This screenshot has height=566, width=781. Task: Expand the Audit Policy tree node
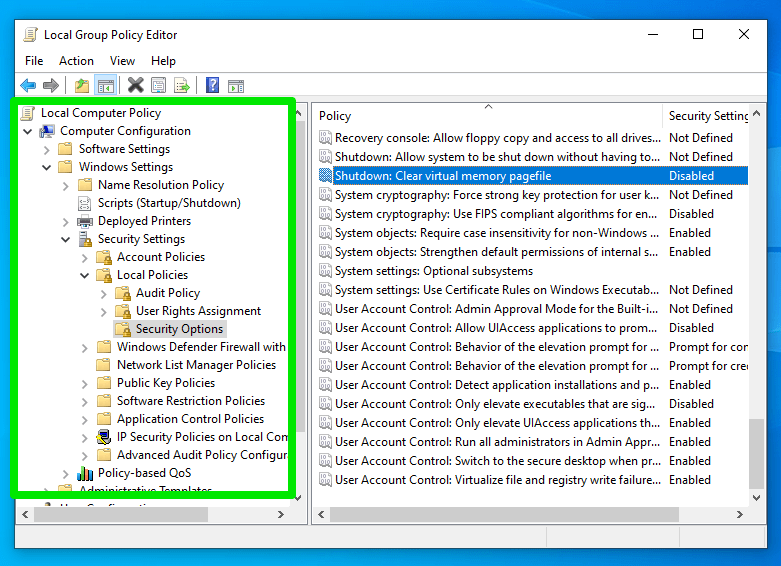point(104,293)
